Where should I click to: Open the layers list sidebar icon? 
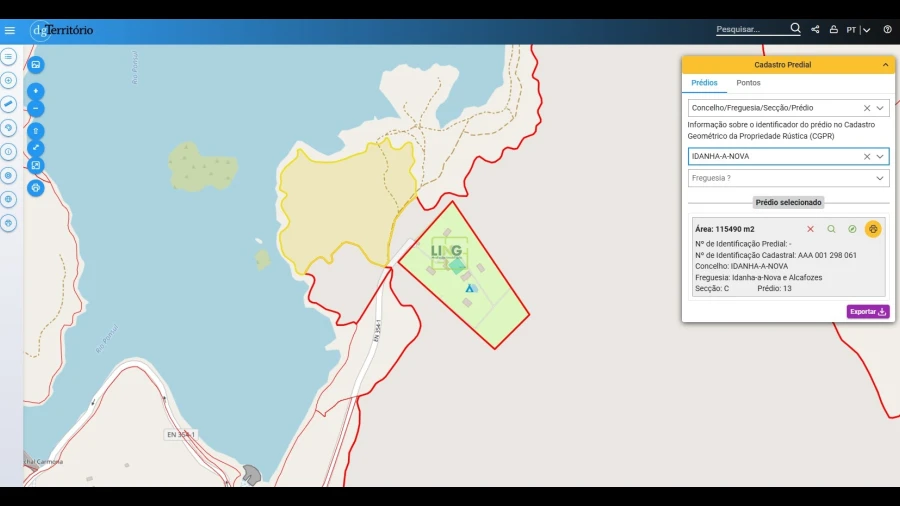tap(9, 57)
